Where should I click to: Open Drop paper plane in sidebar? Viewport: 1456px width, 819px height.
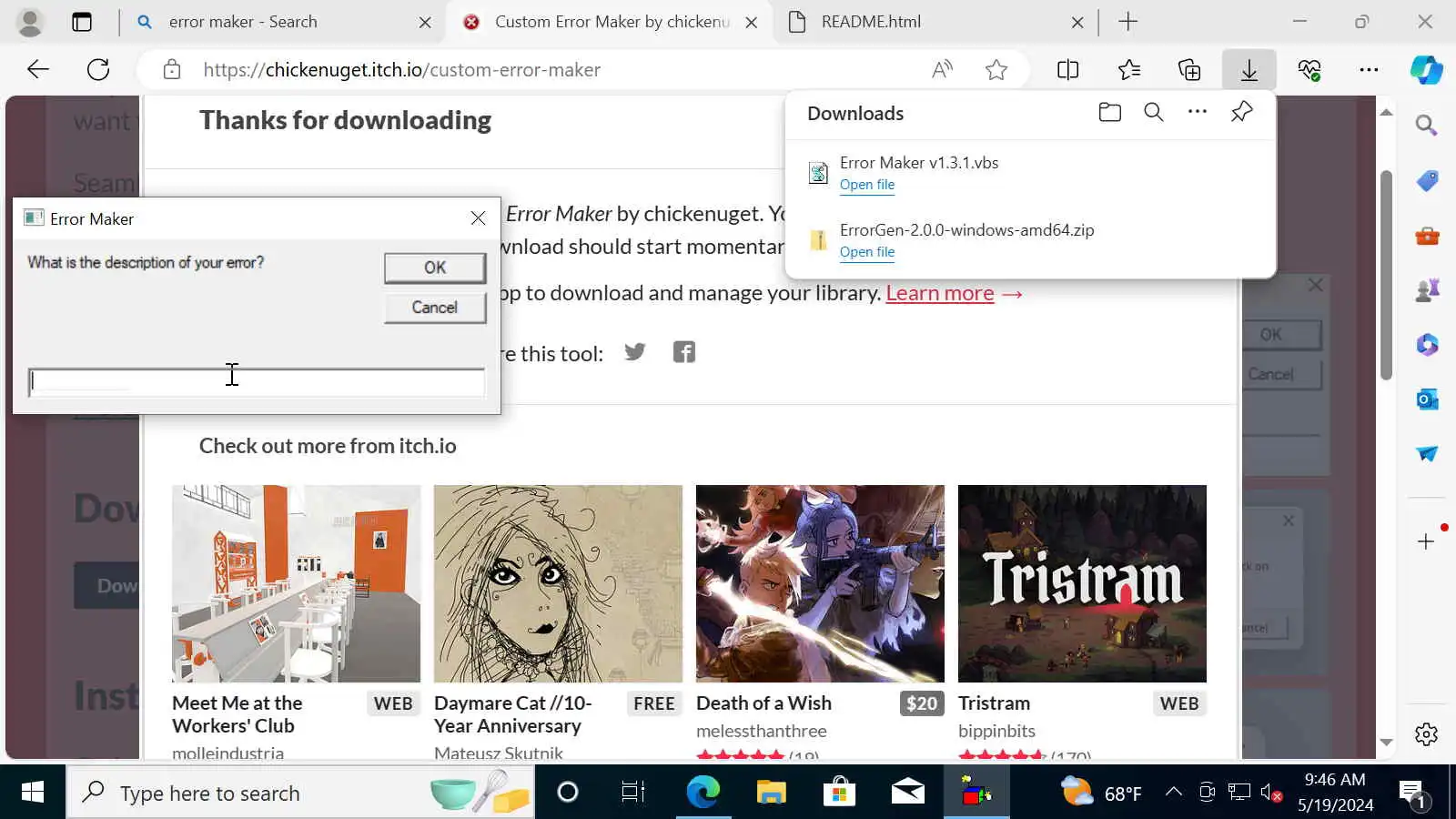click(x=1427, y=454)
